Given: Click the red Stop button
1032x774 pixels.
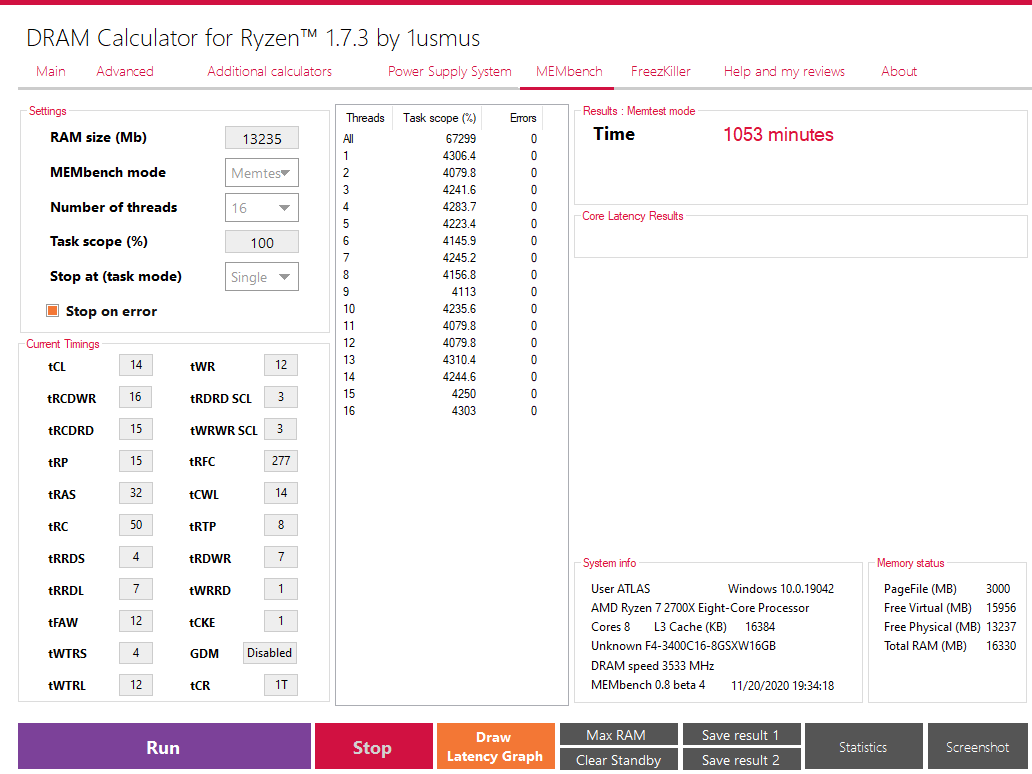Looking at the screenshot, I should [x=373, y=746].
